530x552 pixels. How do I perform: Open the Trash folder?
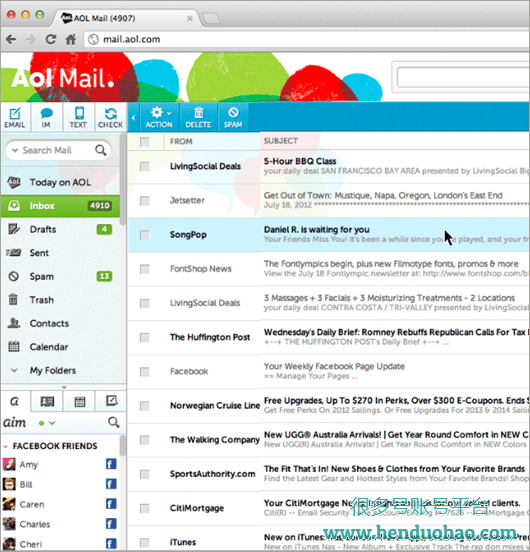[x=61, y=300]
